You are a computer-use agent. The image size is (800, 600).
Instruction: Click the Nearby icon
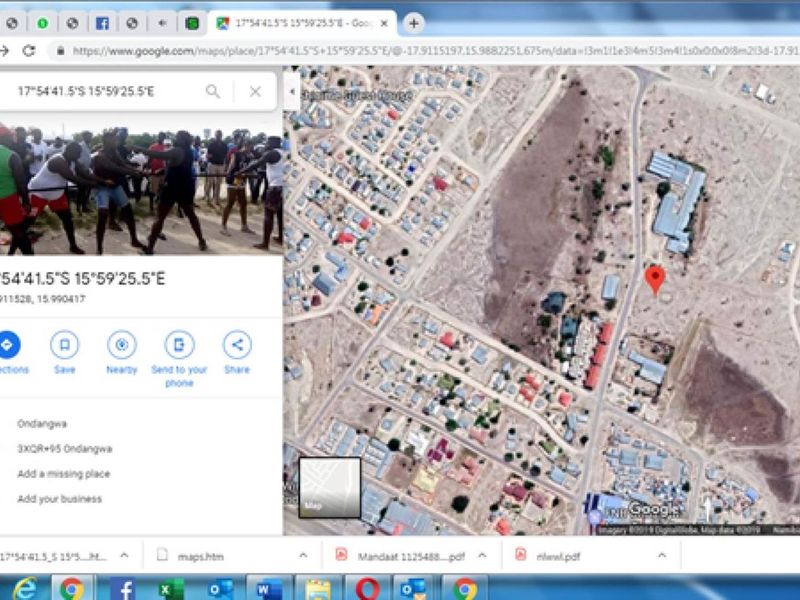122,345
